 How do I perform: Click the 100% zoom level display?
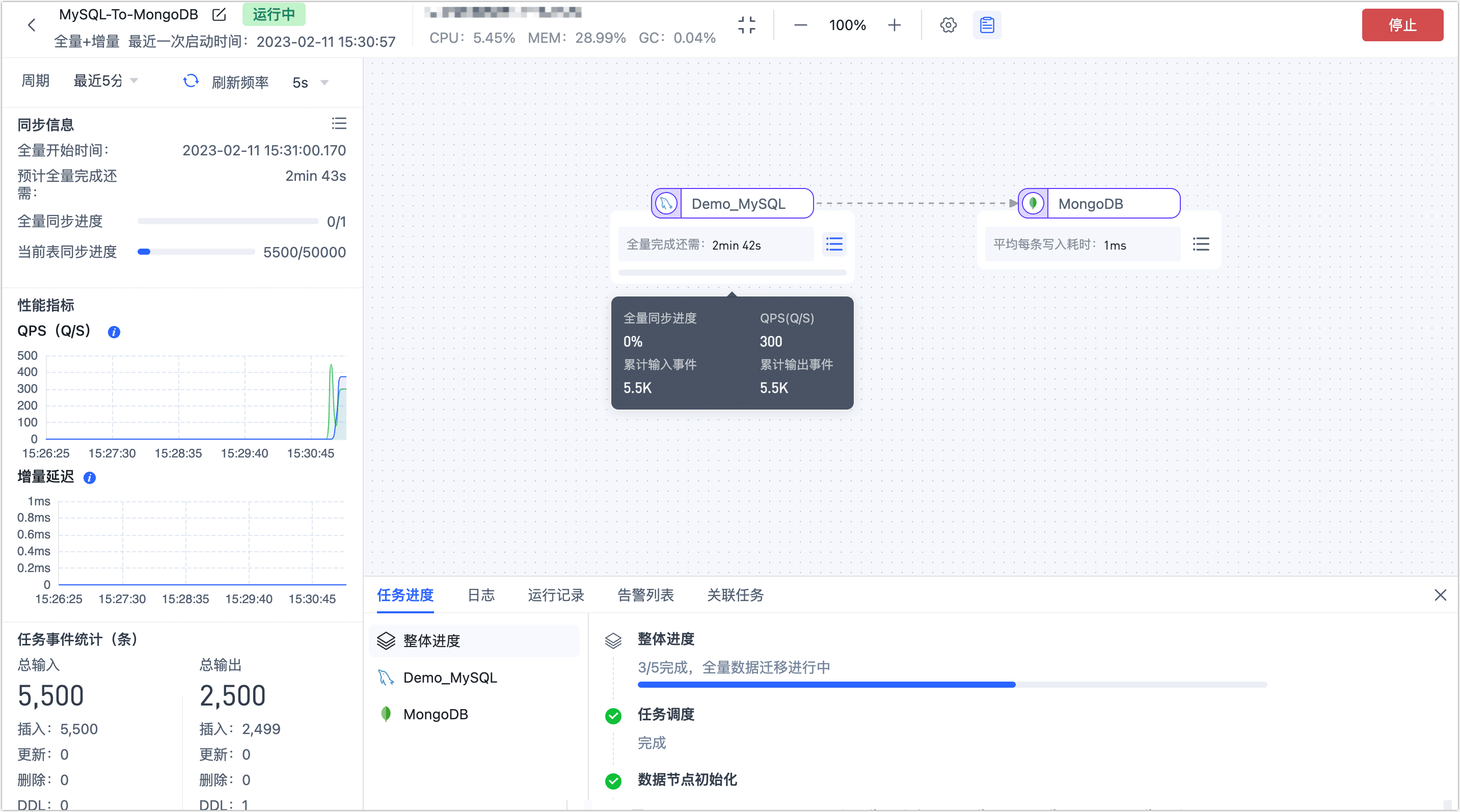click(847, 25)
